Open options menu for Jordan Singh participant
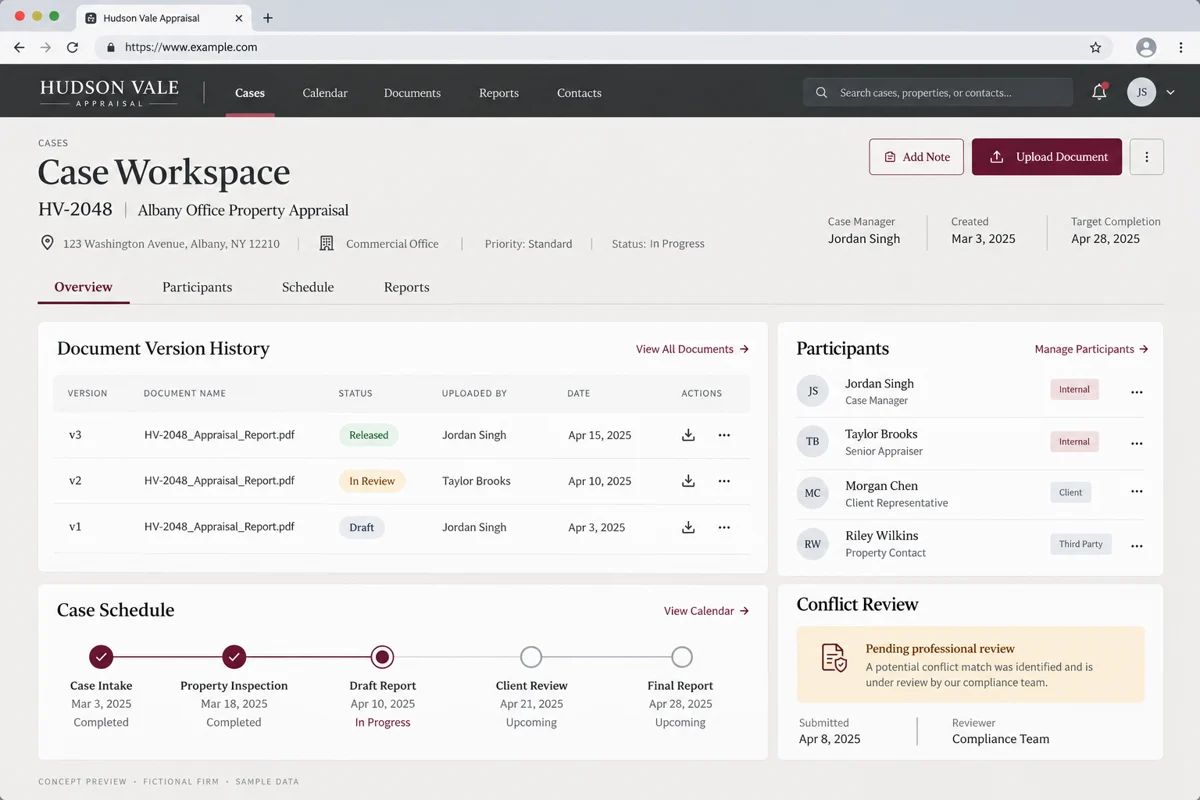Image resolution: width=1200 pixels, height=800 pixels. click(x=1136, y=392)
